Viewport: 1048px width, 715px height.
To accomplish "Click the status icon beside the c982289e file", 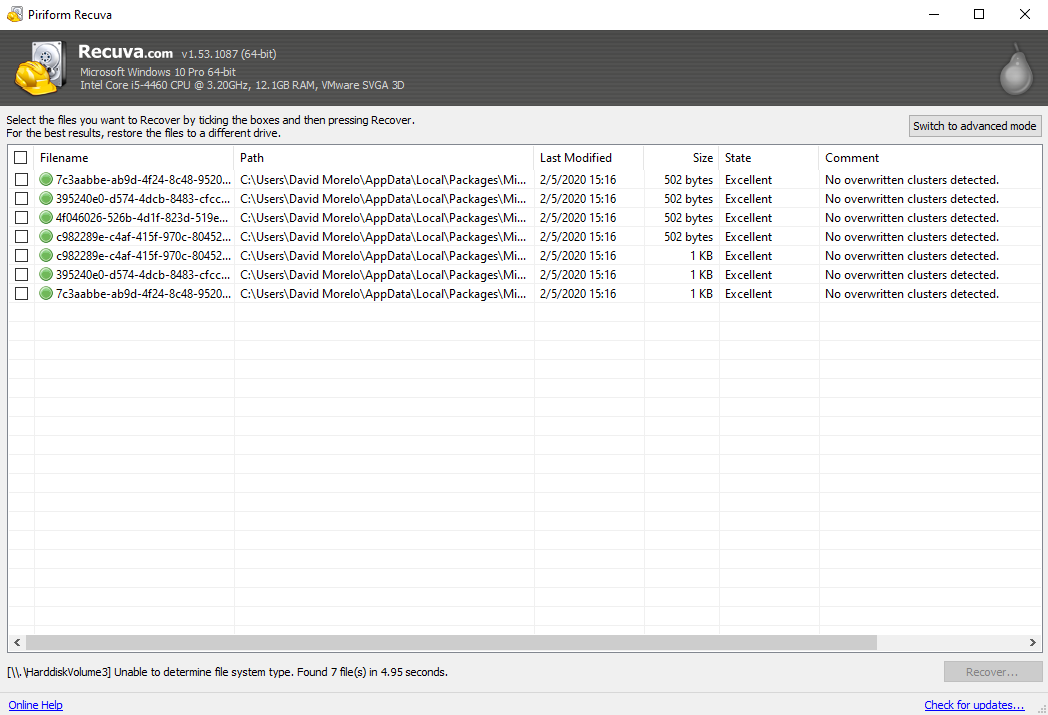I will pyautogui.click(x=46, y=236).
